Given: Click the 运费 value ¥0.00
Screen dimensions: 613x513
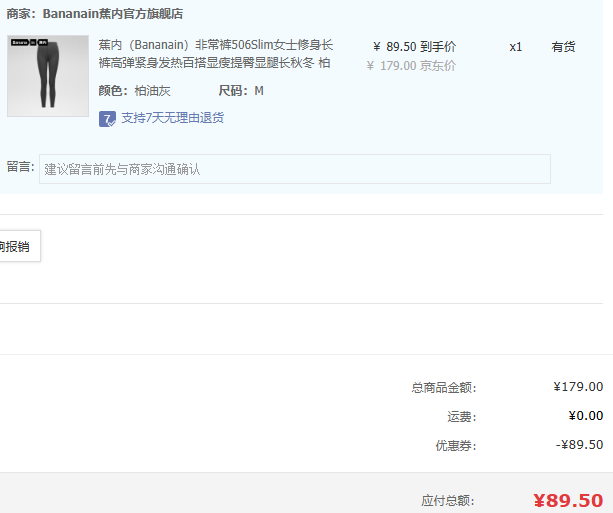Looking at the screenshot, I should (586, 416).
